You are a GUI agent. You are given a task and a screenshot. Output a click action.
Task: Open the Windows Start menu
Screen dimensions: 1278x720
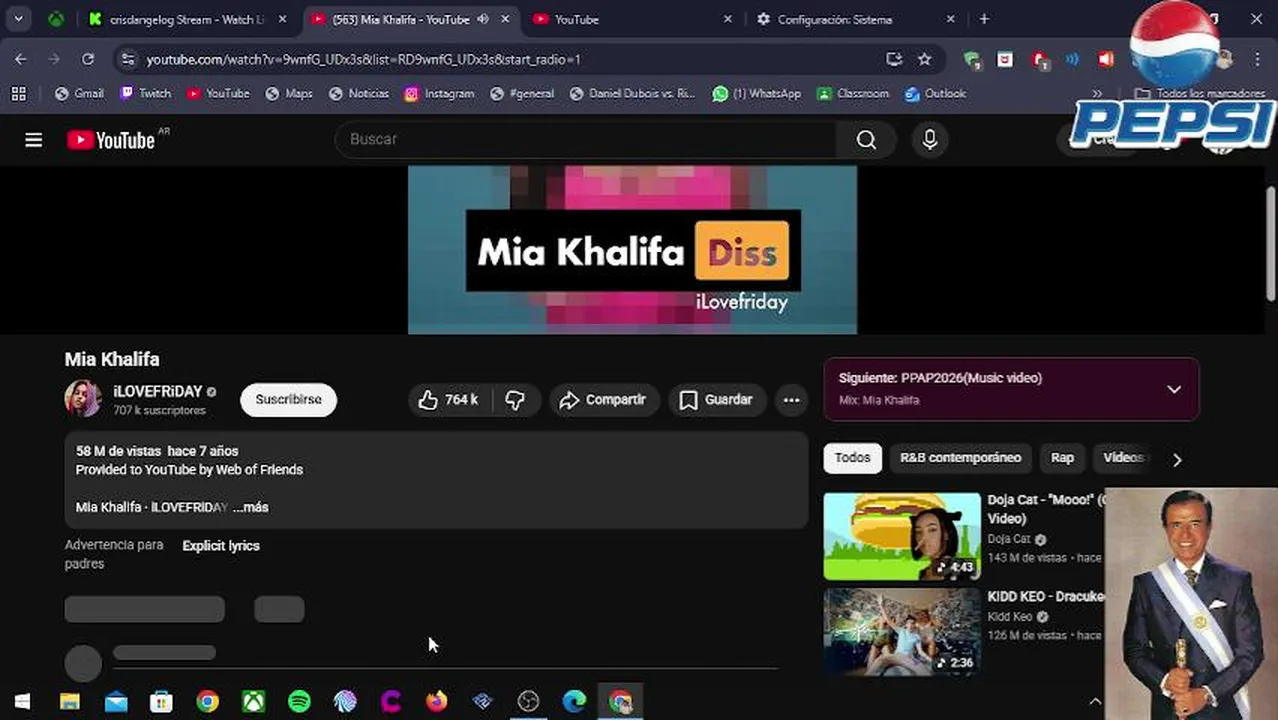(x=22, y=702)
